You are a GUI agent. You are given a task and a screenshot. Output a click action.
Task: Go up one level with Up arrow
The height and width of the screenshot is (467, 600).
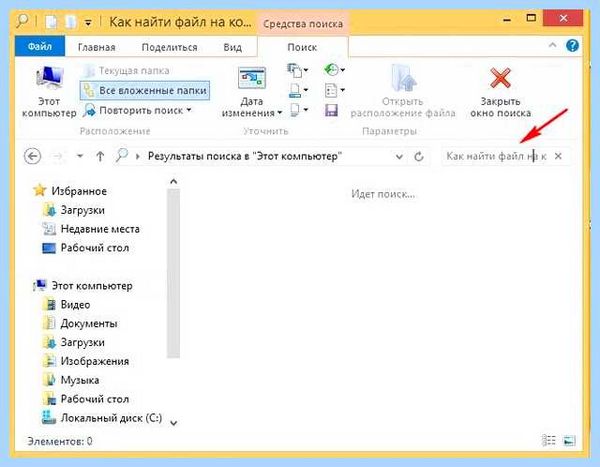click(x=100, y=156)
